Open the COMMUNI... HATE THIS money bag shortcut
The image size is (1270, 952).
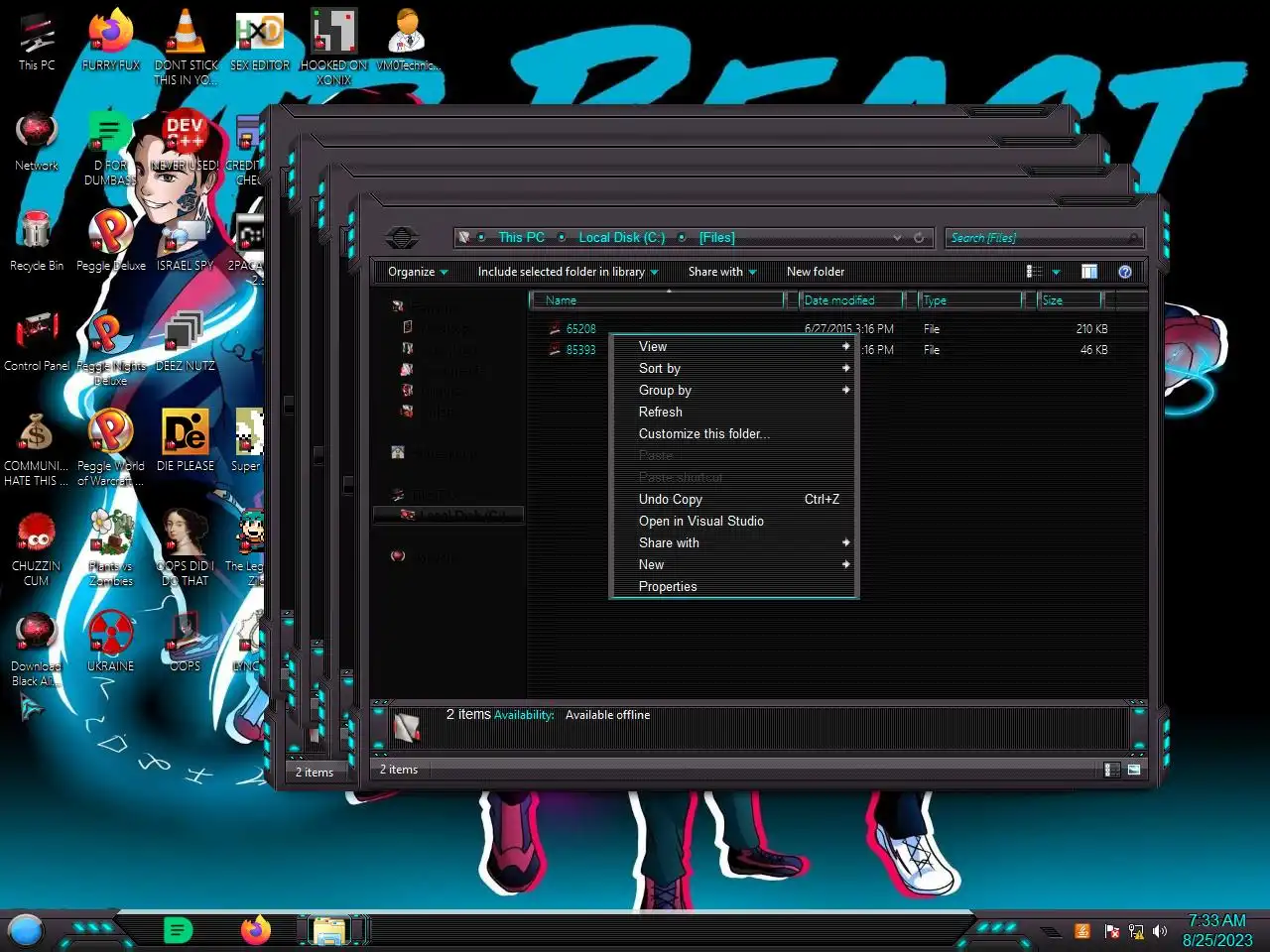37,449
